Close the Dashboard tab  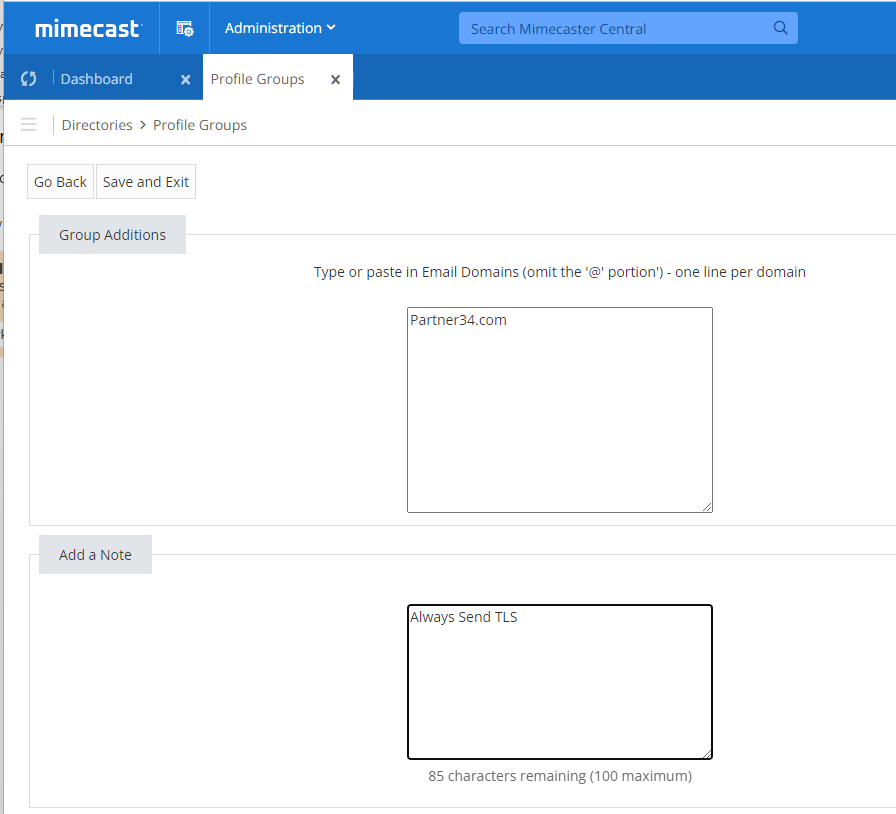185,78
